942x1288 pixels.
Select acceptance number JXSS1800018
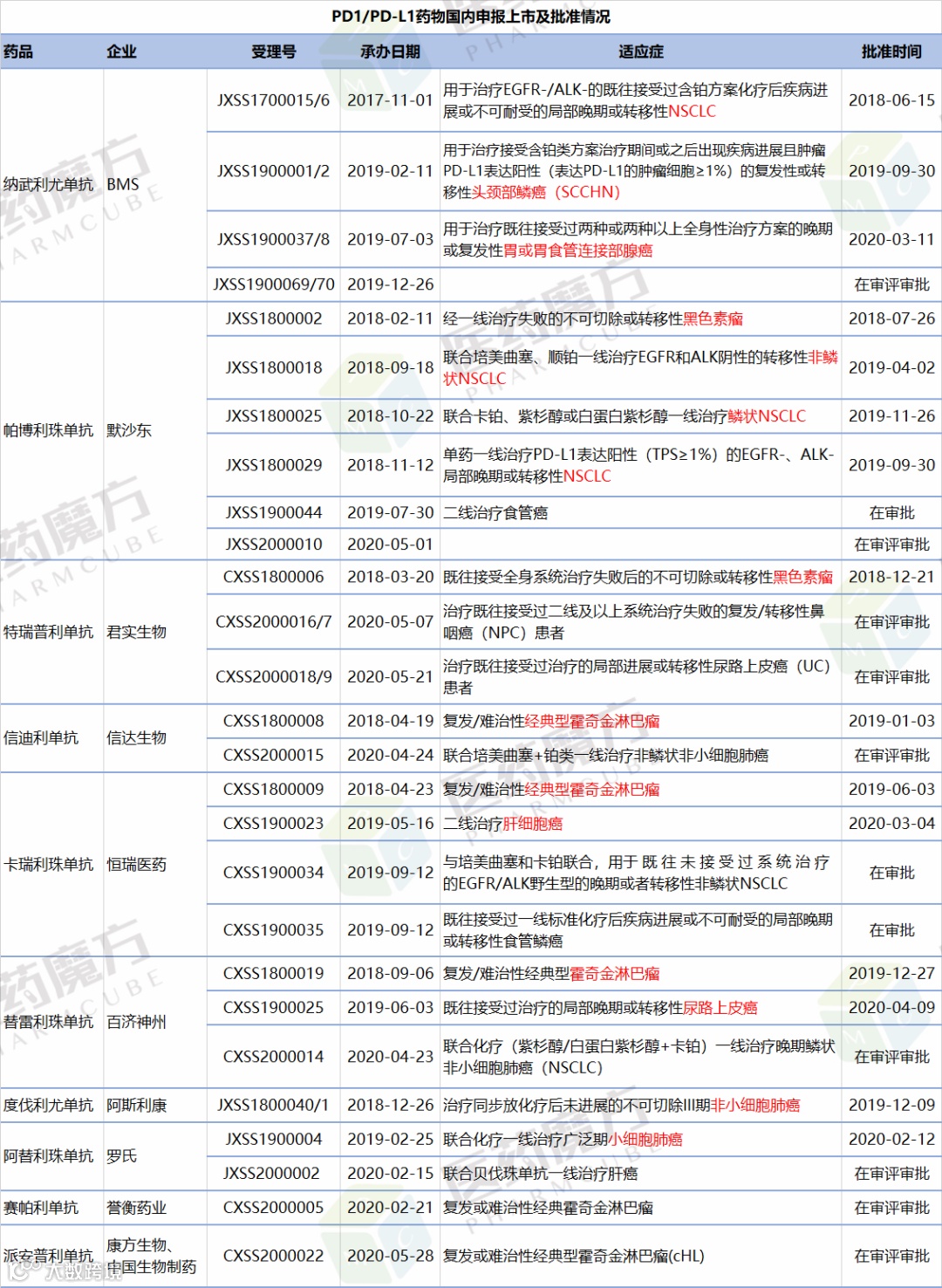(273, 368)
